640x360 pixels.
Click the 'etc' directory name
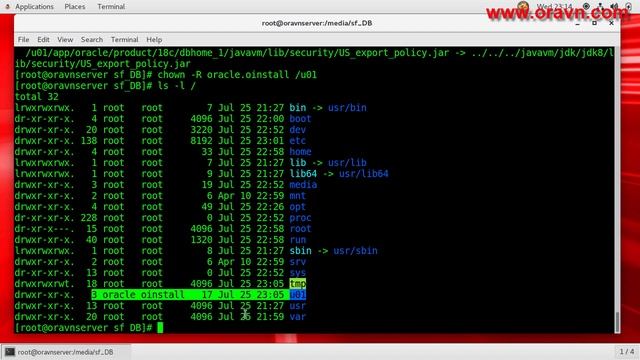[x=298, y=141]
